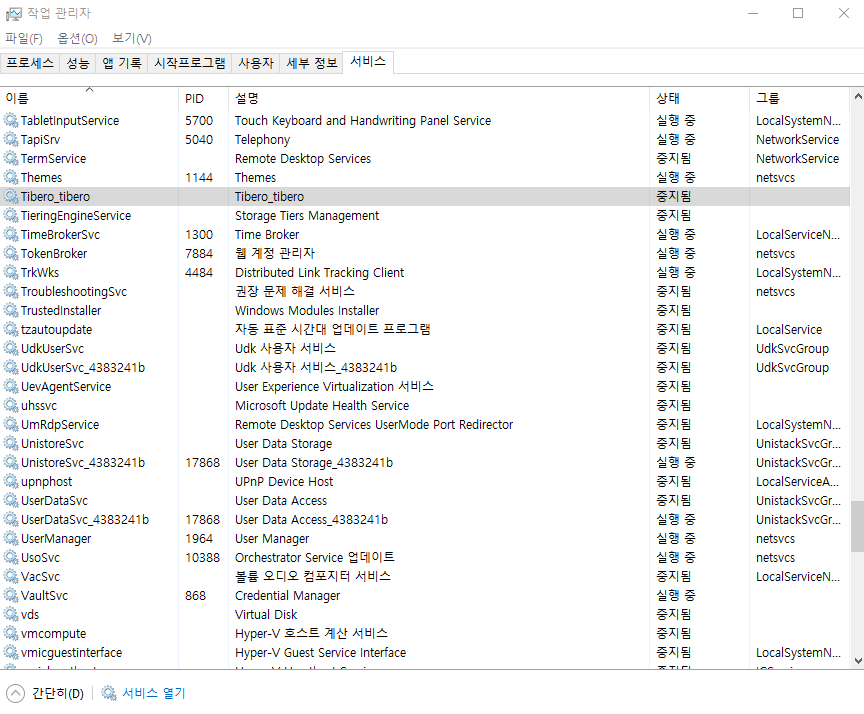Sort by the 설명 column header
Viewport: 864px width, 714px height.
tap(439, 99)
